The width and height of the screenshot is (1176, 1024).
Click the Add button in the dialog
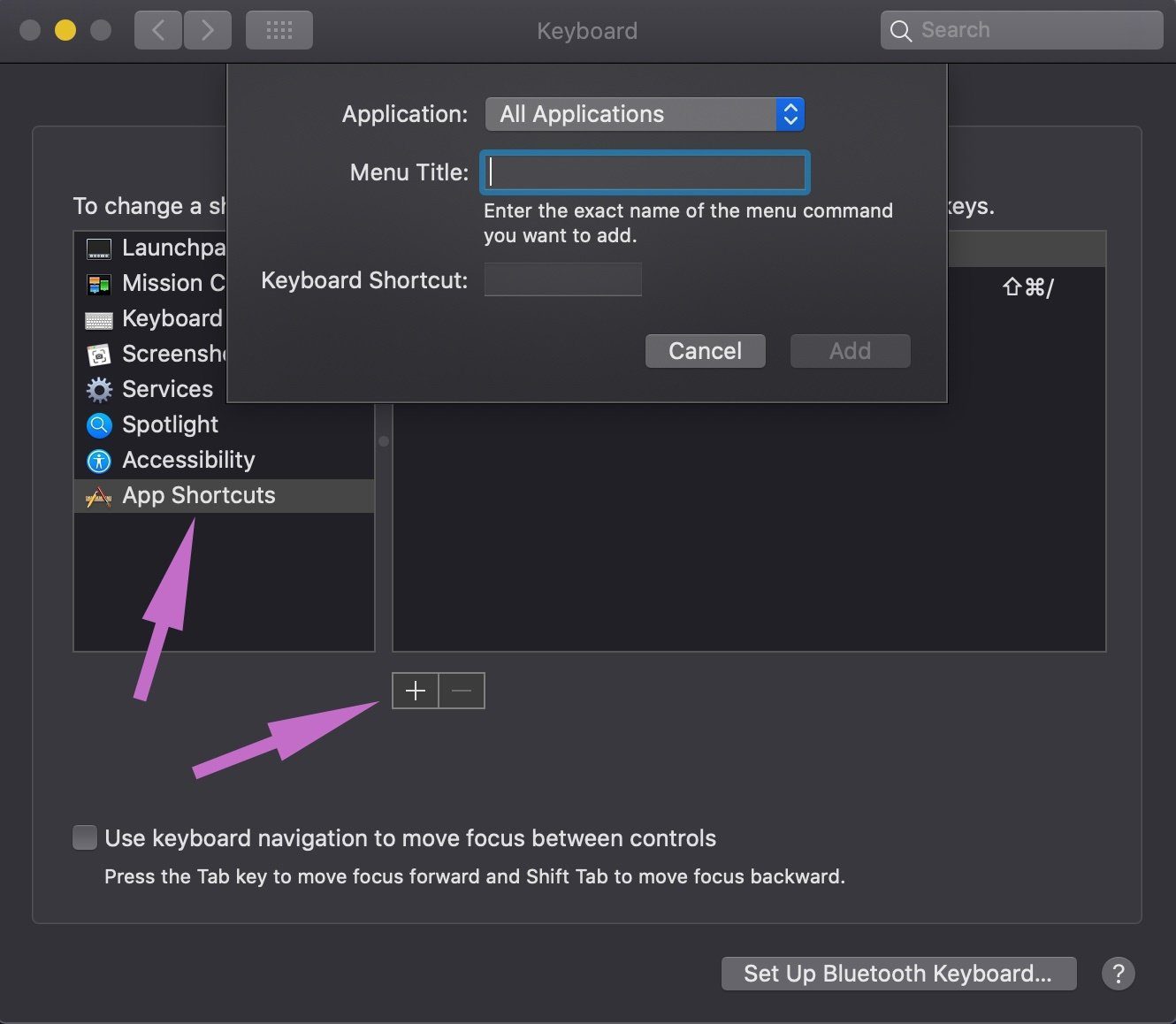coord(851,351)
